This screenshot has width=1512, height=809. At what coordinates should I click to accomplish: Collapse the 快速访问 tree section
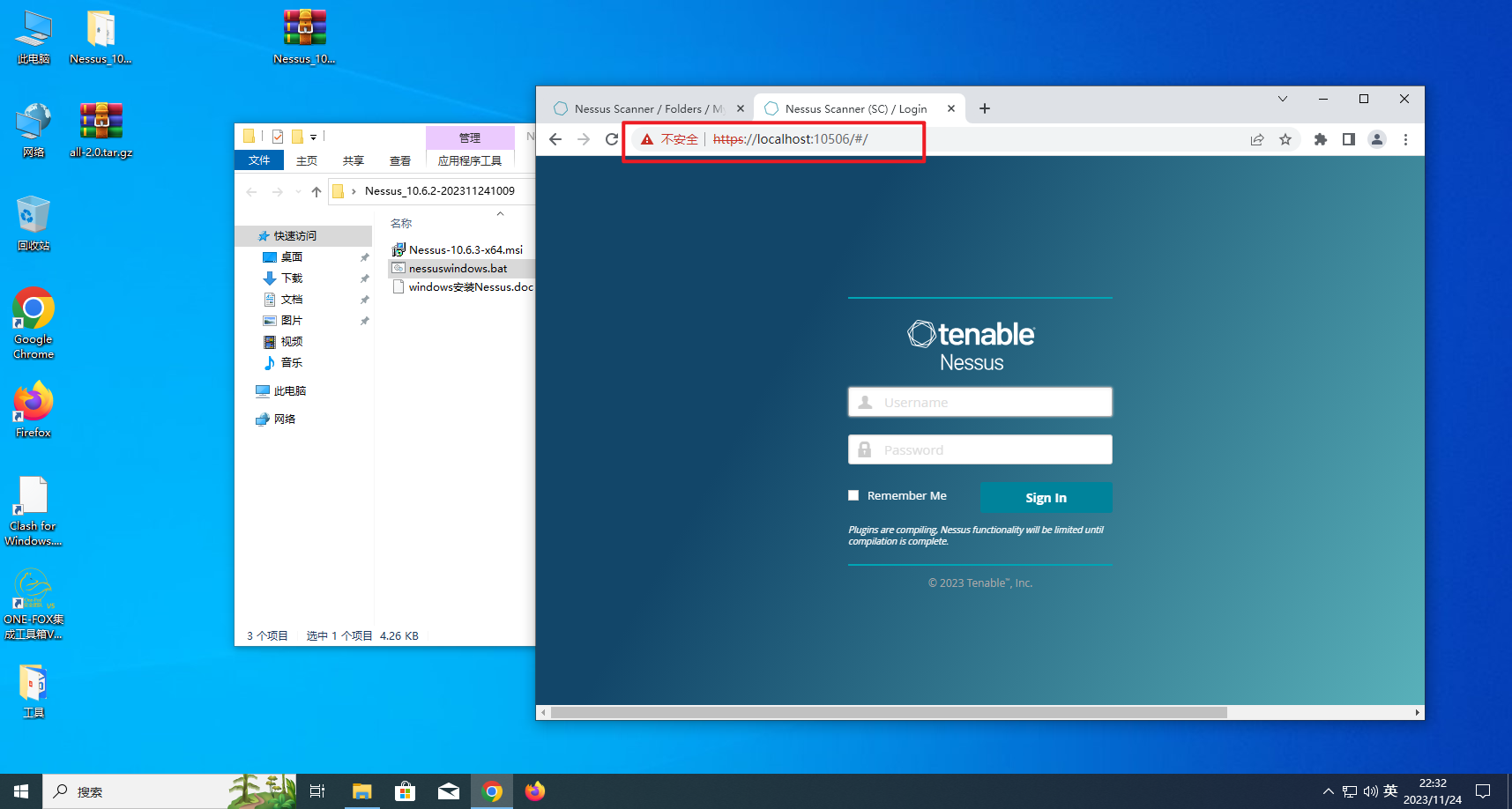tap(252, 235)
